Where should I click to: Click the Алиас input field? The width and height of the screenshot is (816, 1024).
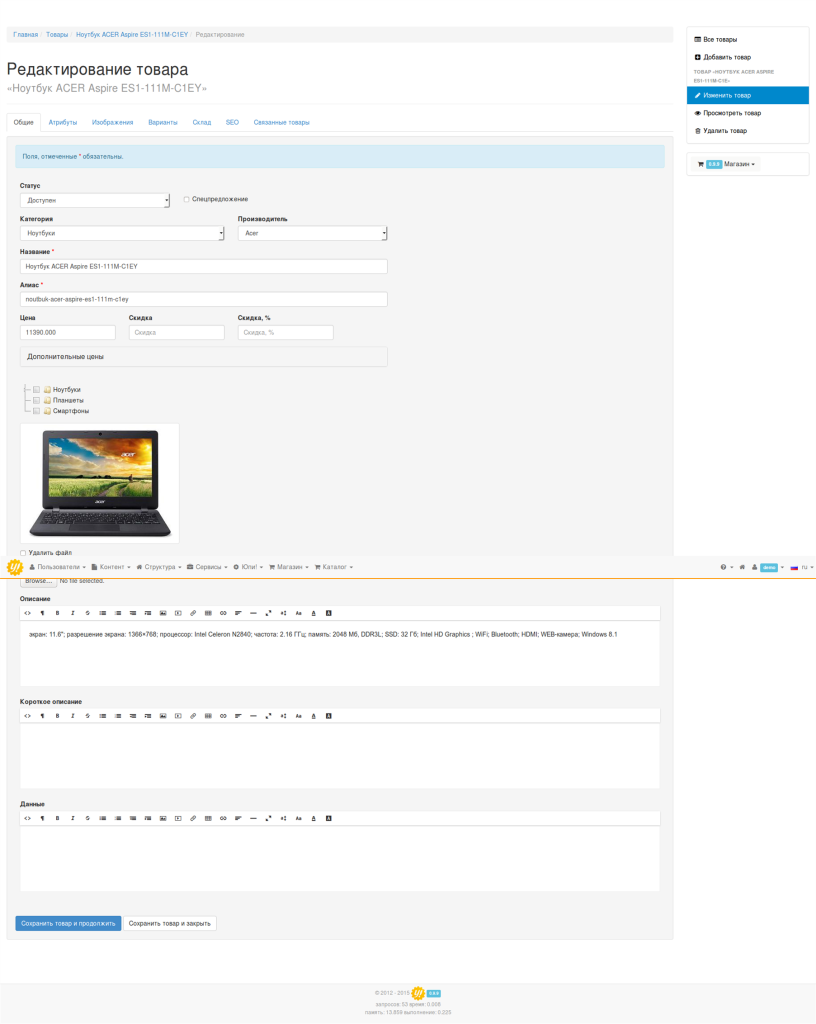click(x=204, y=299)
